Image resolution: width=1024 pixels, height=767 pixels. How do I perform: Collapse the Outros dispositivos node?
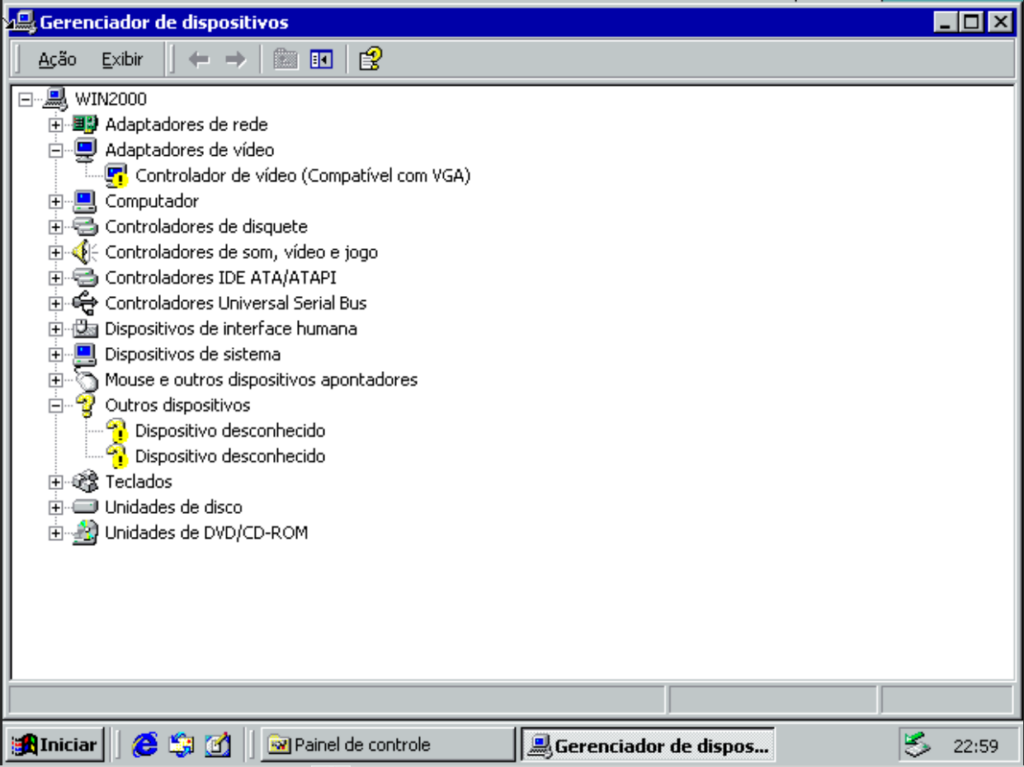[x=56, y=405]
